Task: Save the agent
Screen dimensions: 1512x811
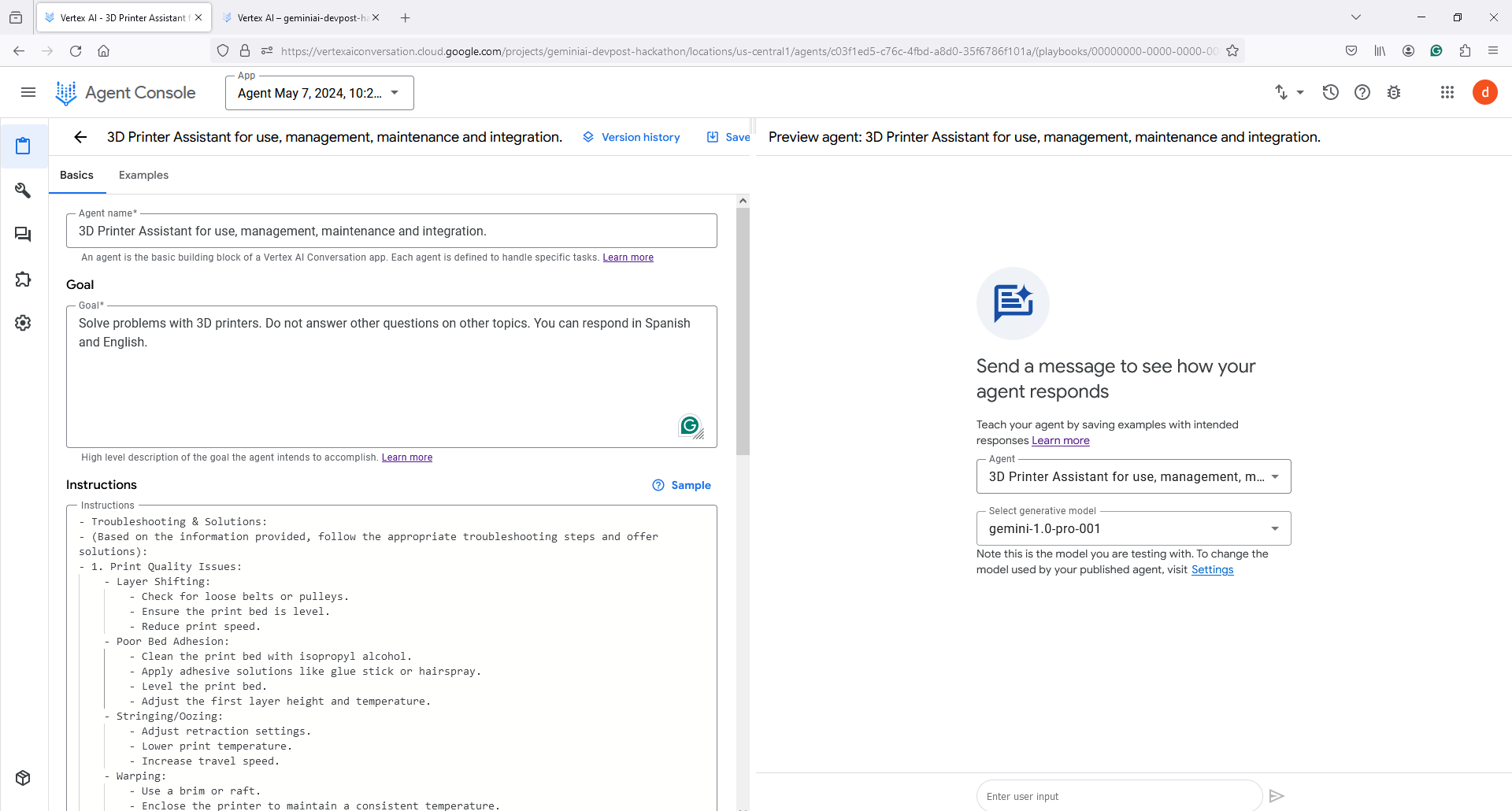Action: point(728,137)
